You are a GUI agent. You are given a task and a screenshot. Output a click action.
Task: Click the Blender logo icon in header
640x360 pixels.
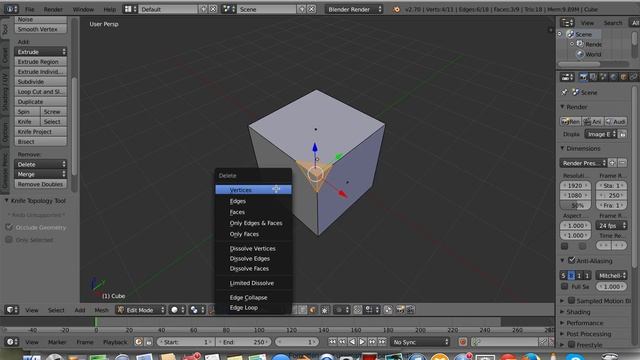396,9
